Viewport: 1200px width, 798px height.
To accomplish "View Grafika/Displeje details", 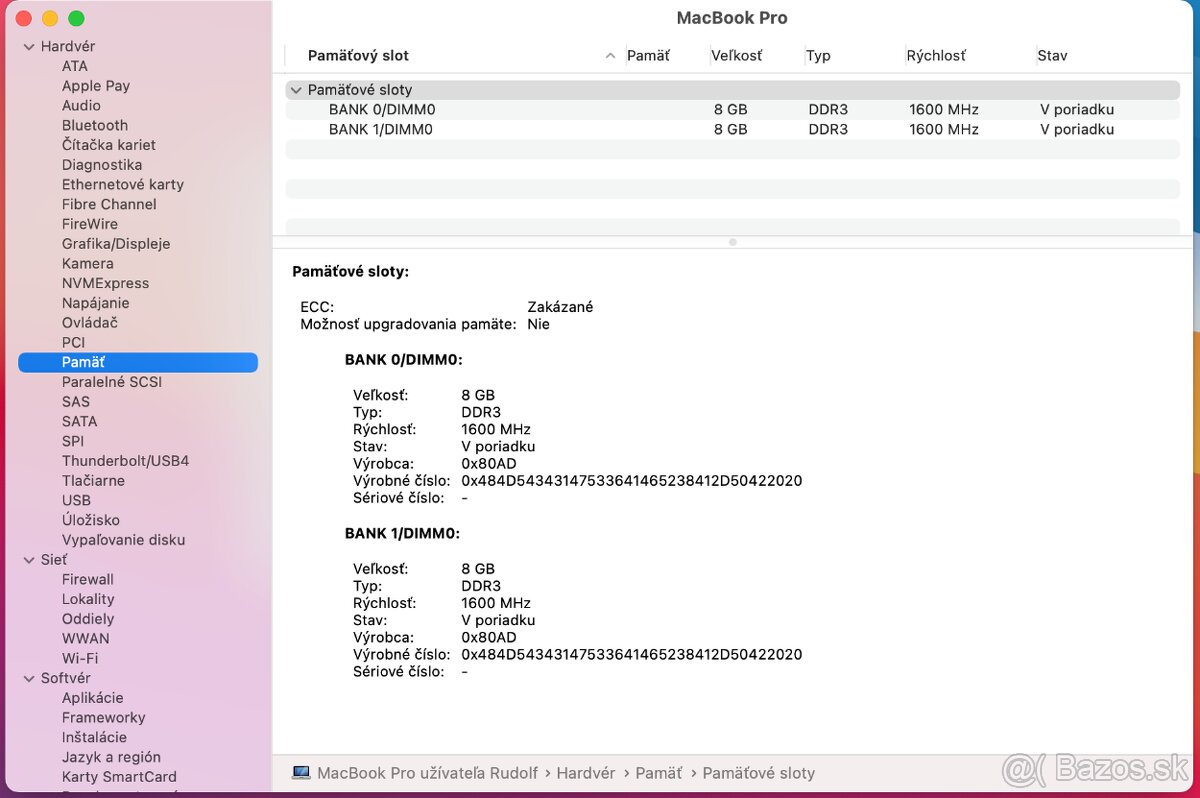I will click(x=115, y=243).
